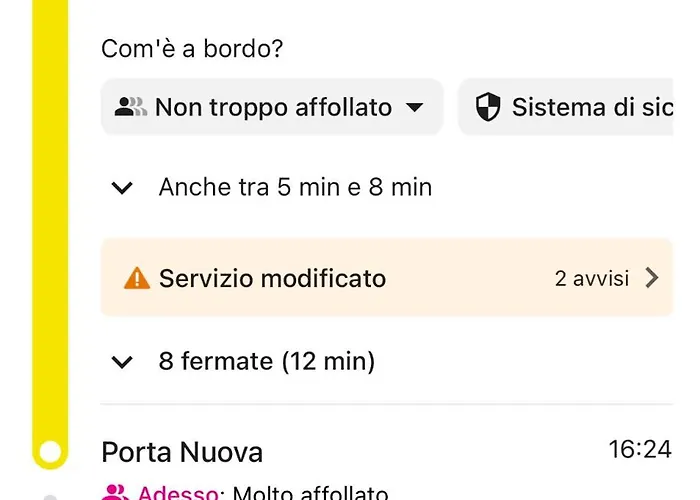700x500 pixels.
Task: Expand the chevron beside 8 fermate
Action: (122, 362)
